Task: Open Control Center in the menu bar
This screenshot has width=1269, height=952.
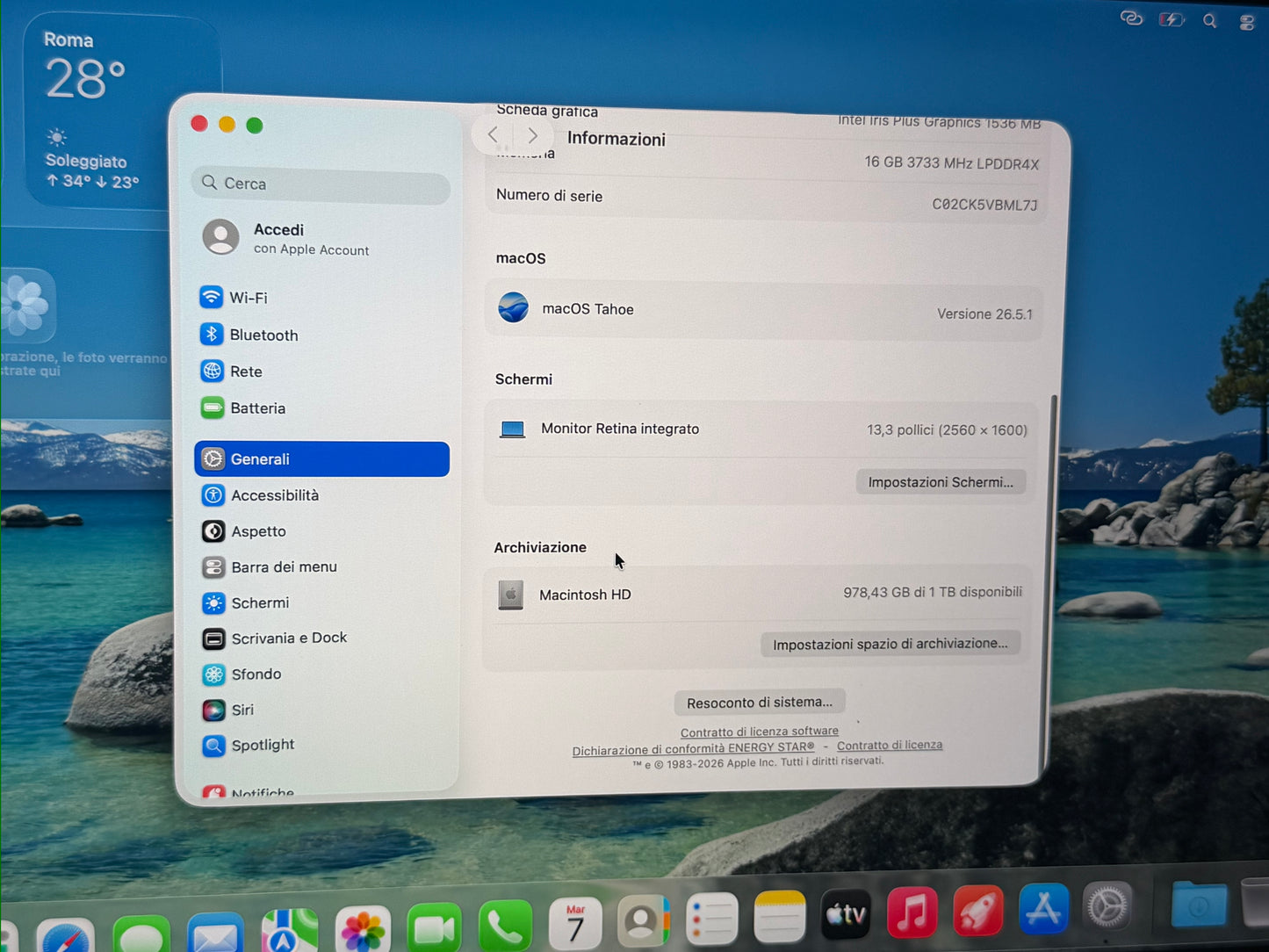Action: (1247, 23)
